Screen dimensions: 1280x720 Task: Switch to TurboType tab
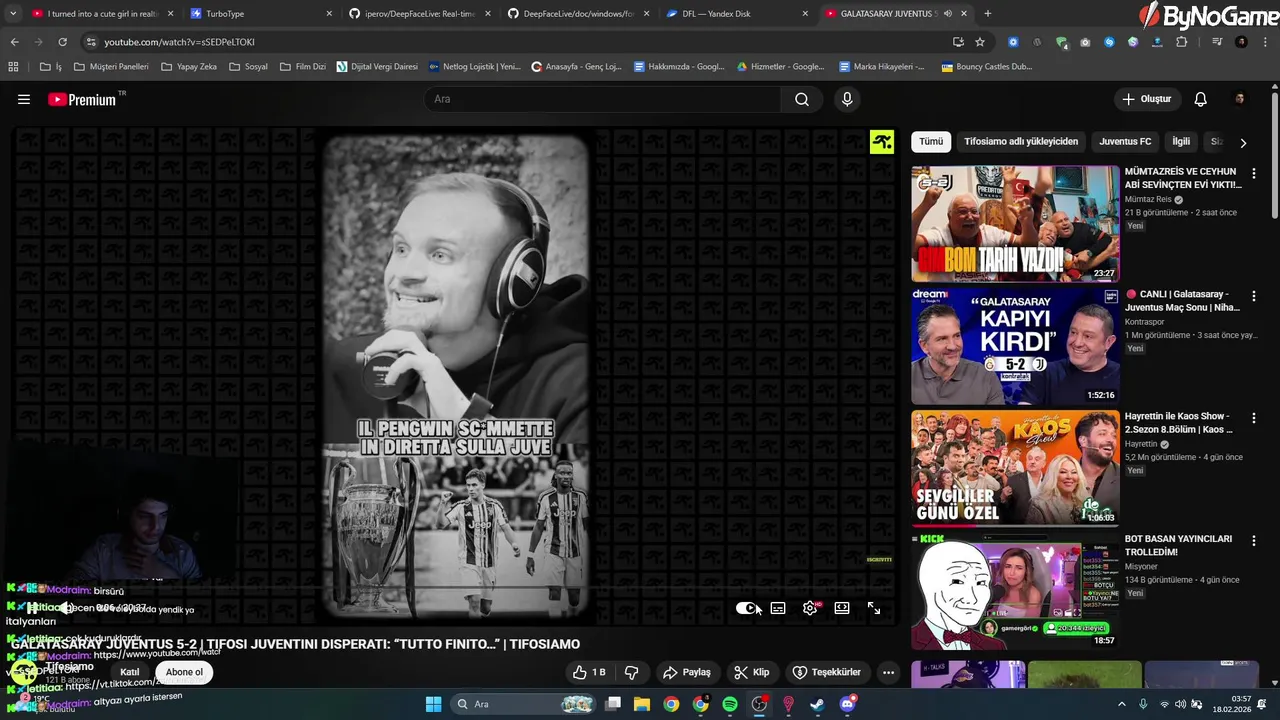pyautogui.click(x=262, y=14)
